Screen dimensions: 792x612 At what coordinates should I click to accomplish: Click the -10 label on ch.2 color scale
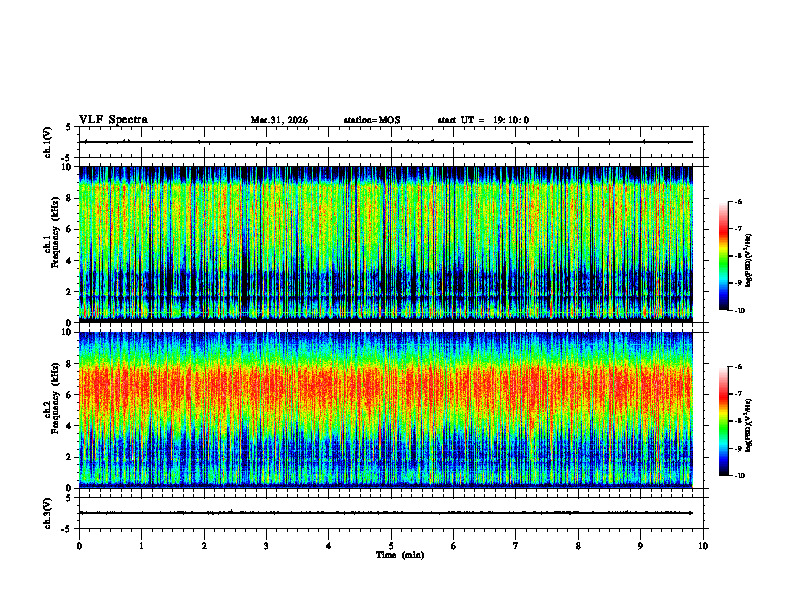[x=738, y=476]
